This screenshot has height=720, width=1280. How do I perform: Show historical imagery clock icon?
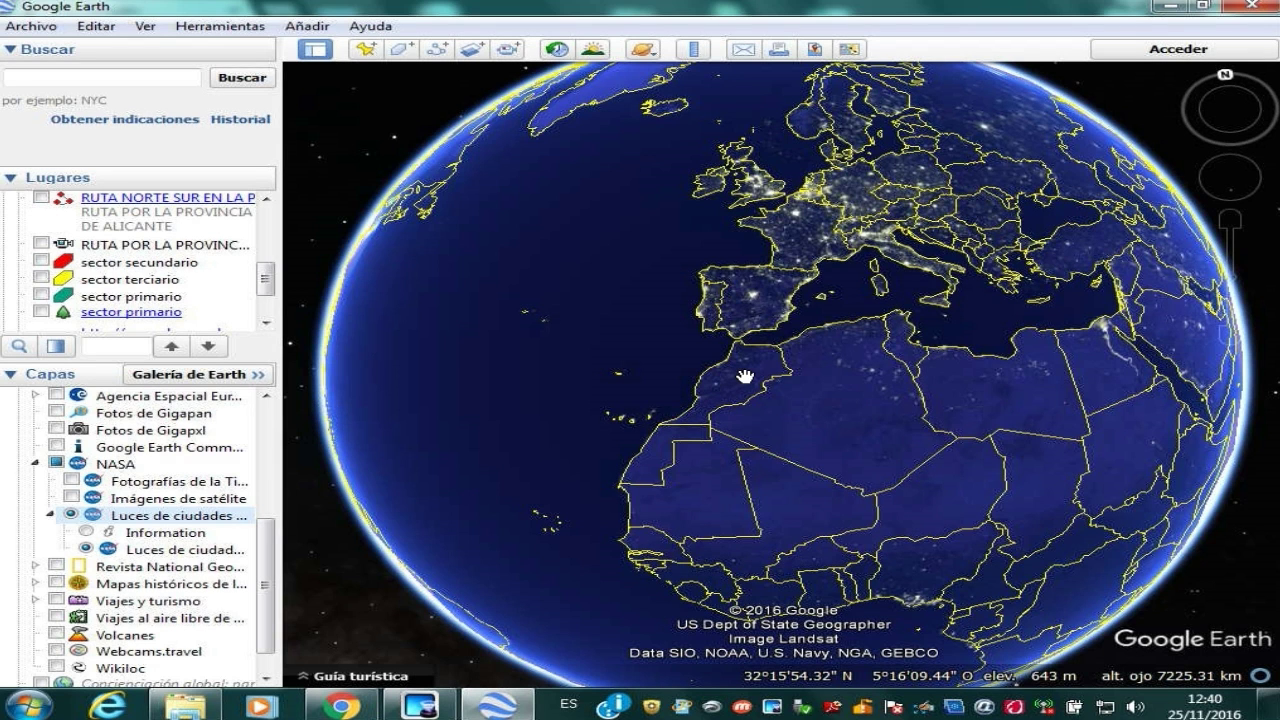tap(557, 49)
